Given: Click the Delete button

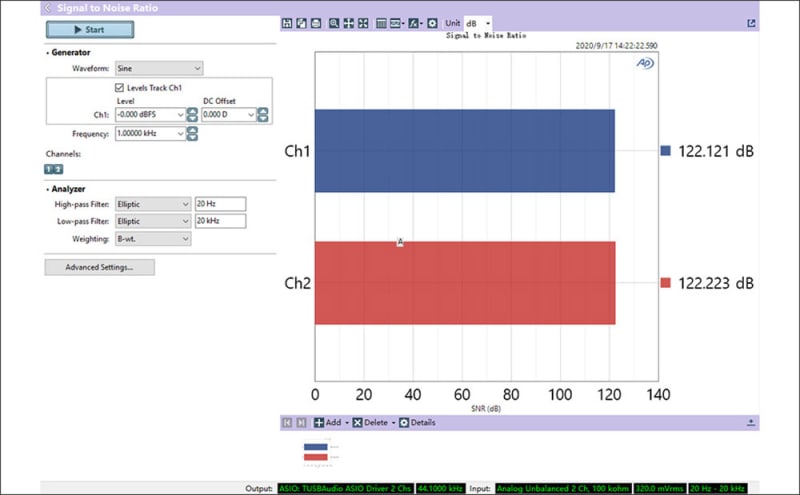Looking at the screenshot, I should click(x=370, y=423).
